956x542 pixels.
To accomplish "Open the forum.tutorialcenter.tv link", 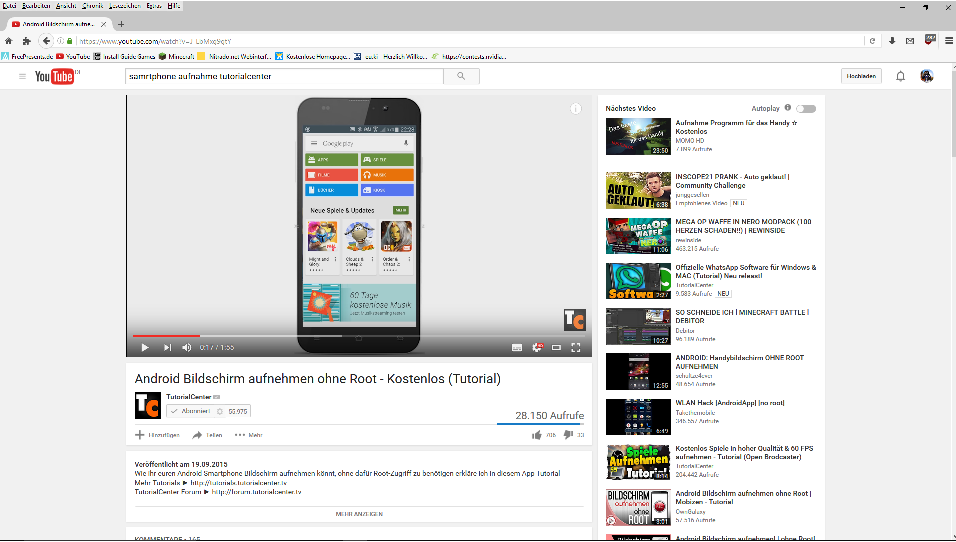I will click(x=256, y=492).
